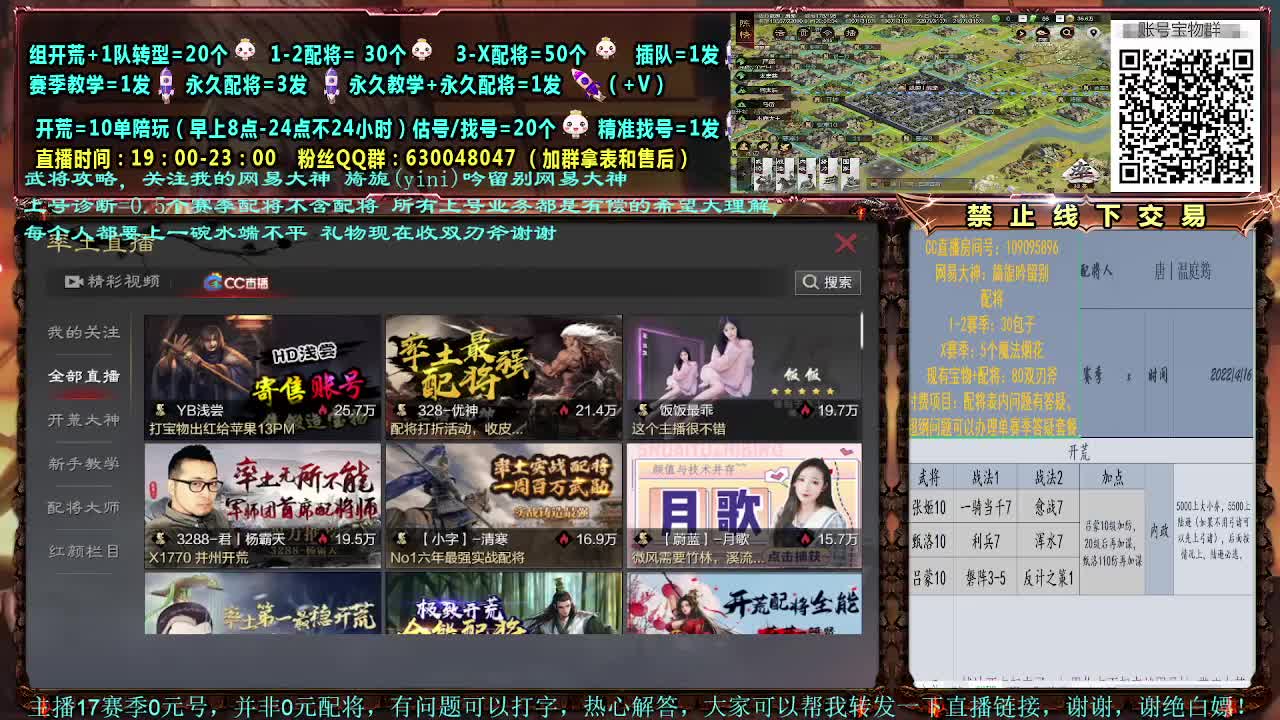Click the arrow play icon on game map
Image resolution: width=1280 pixels, height=720 pixels.
coord(1021,33)
